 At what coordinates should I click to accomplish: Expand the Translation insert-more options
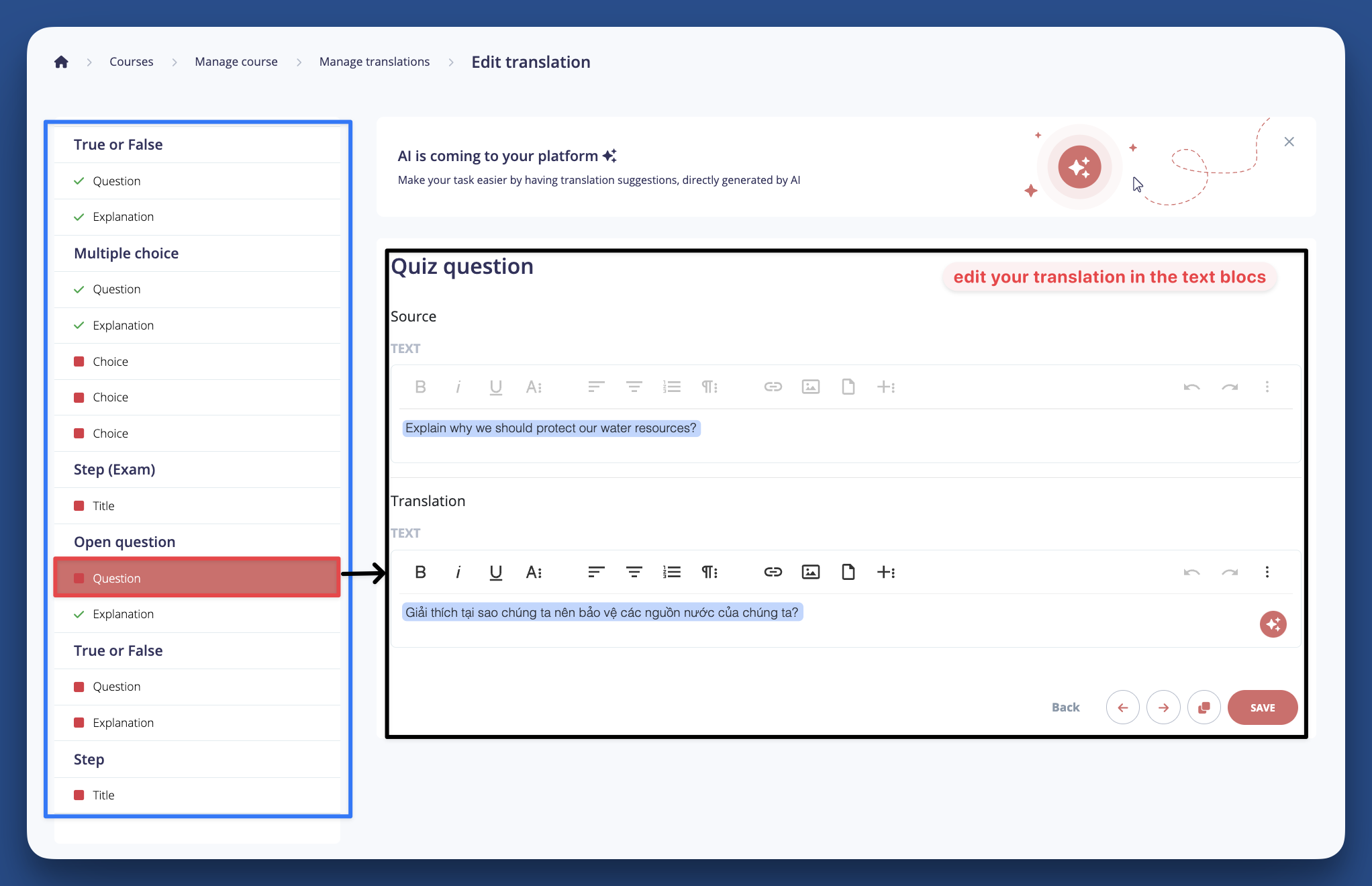[x=886, y=572]
